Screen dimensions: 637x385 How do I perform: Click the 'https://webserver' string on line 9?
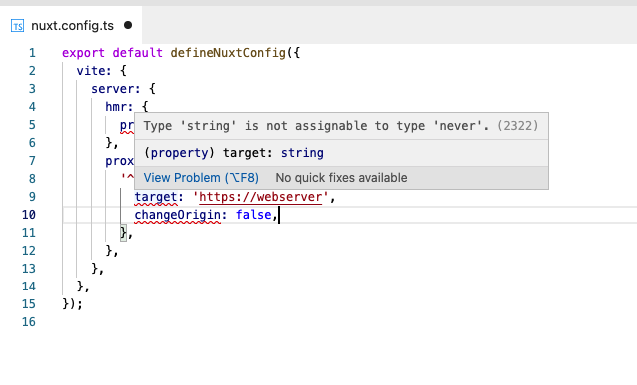260,197
